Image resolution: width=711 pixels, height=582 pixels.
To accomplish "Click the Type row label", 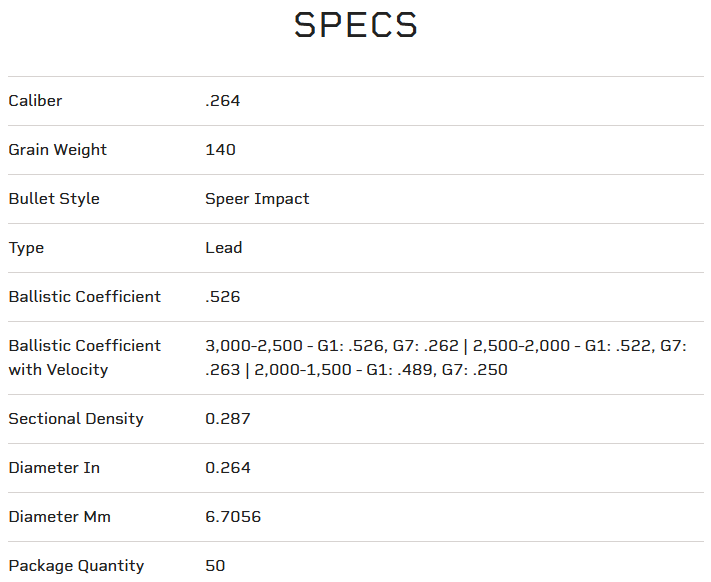I will click(26, 248).
